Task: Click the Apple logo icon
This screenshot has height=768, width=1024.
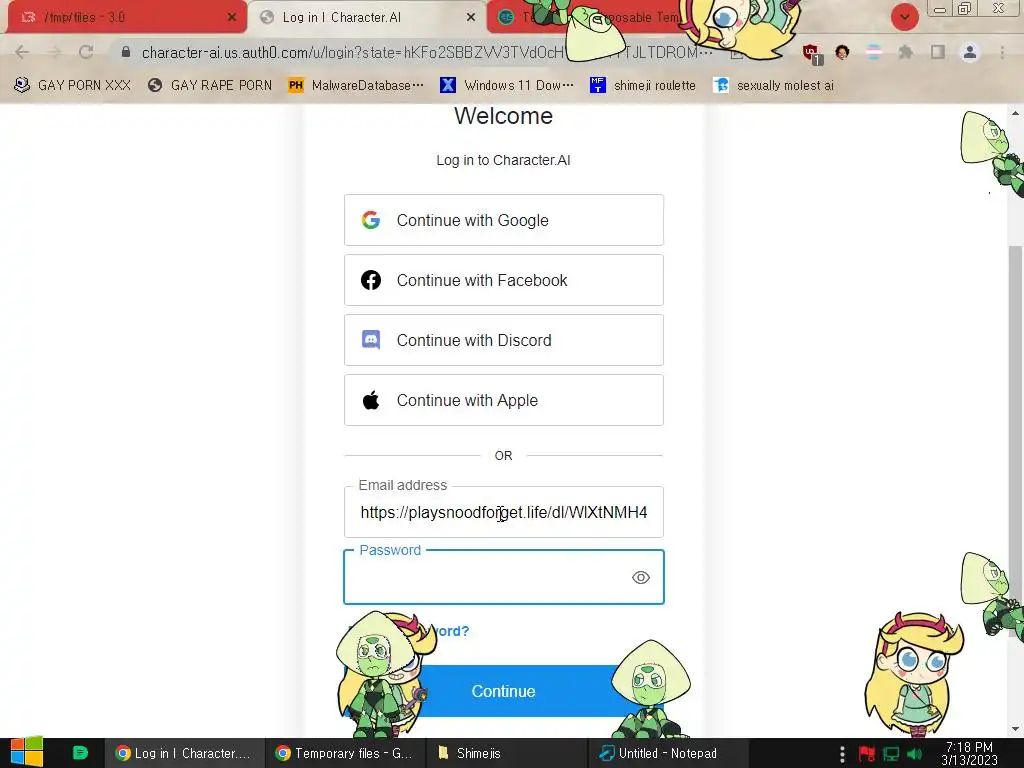Action: [371, 400]
